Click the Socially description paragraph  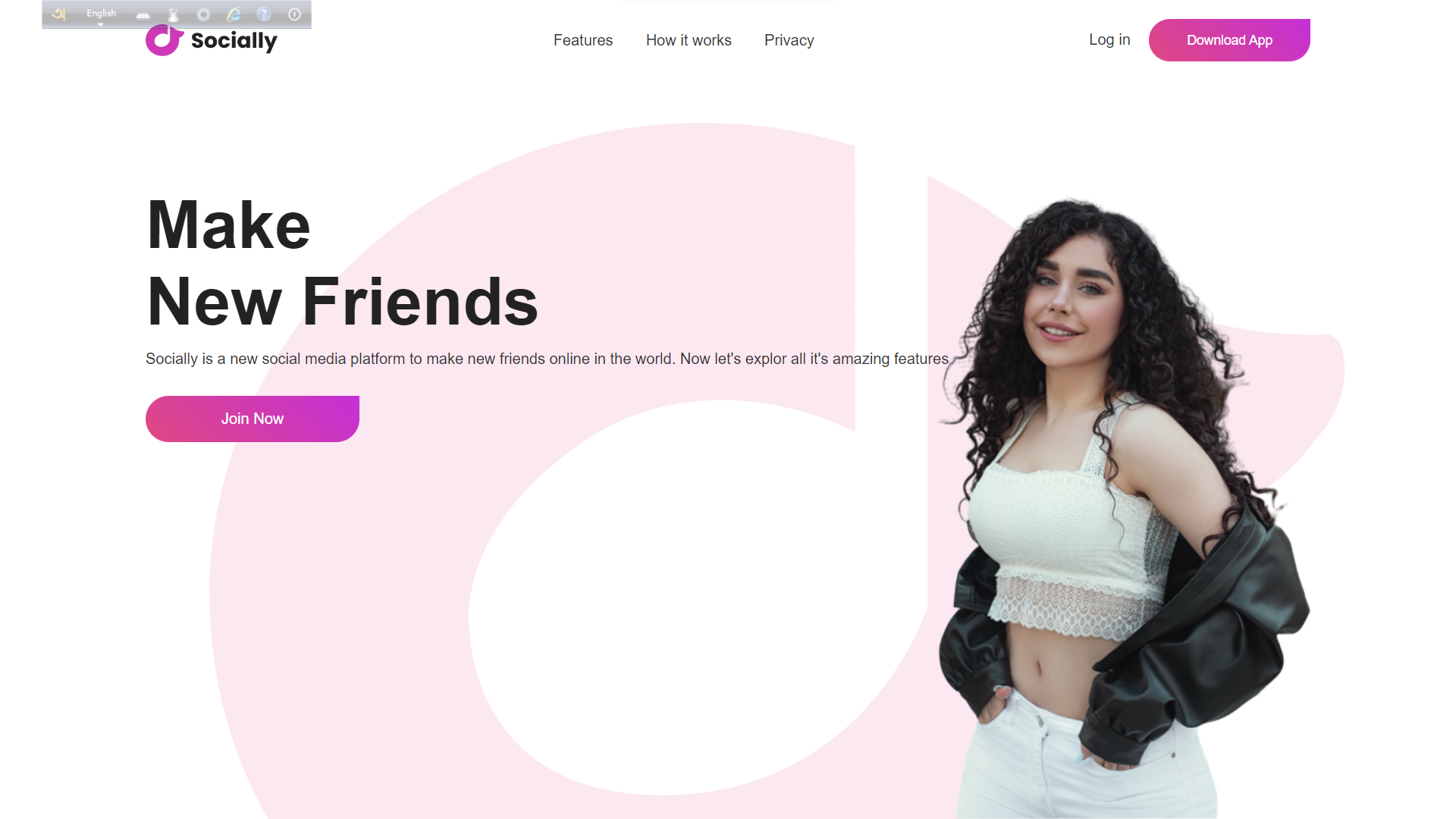tap(547, 359)
